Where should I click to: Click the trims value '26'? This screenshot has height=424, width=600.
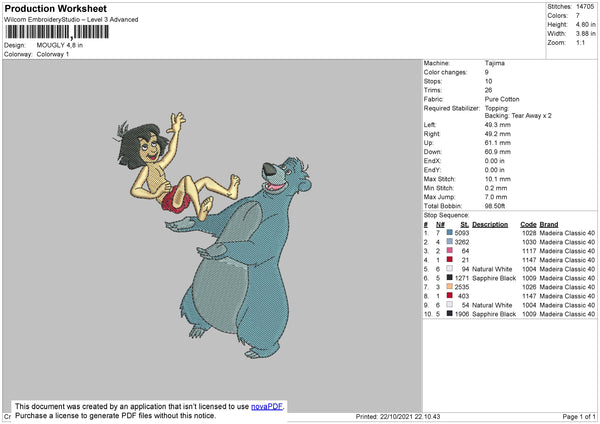coord(488,90)
